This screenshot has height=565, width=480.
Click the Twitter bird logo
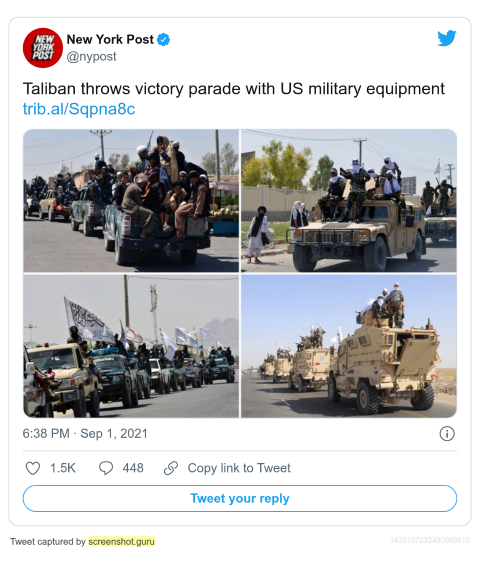pyautogui.click(x=447, y=39)
